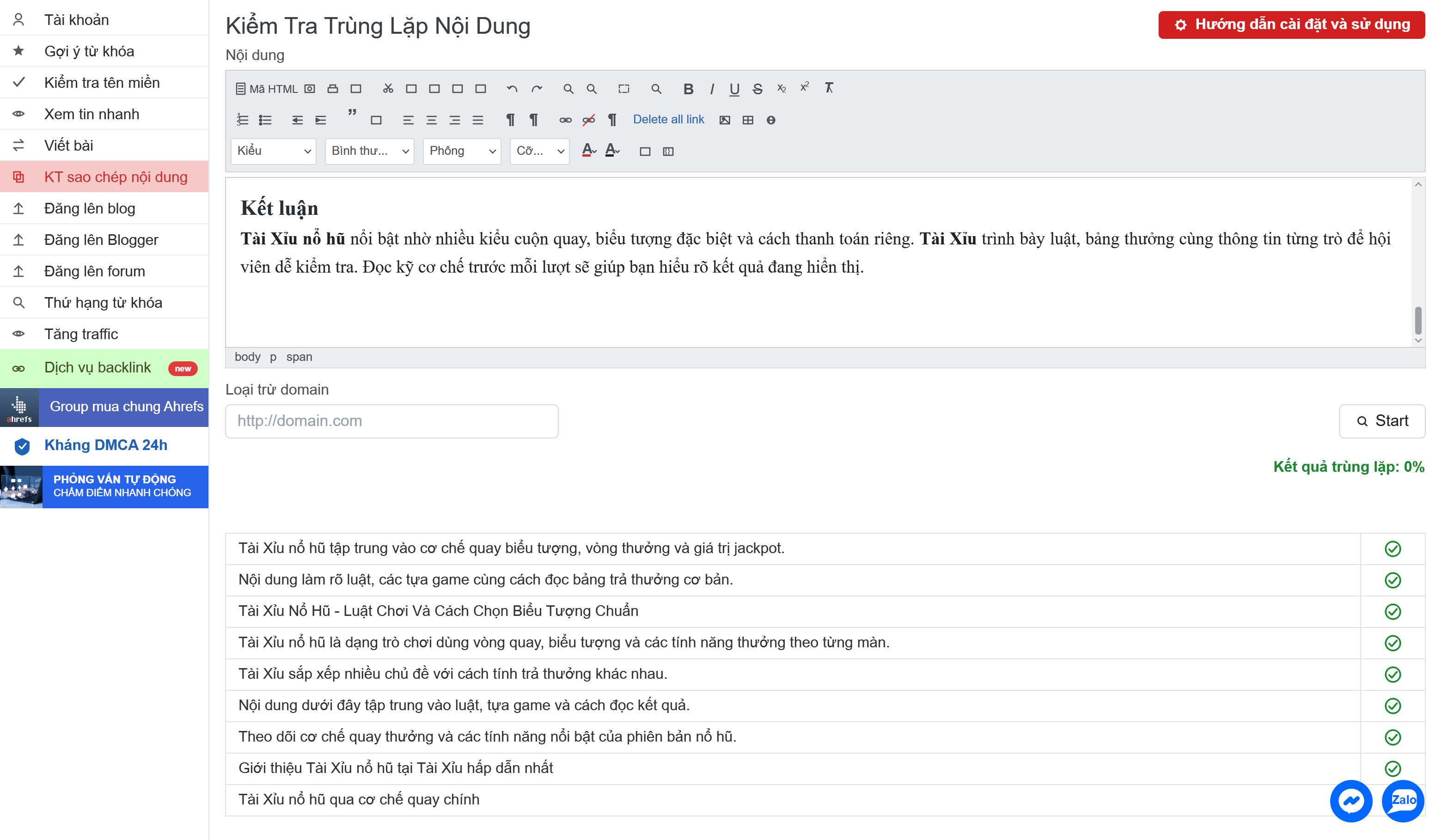Click the editor scrollbar up arrow

1418,184
